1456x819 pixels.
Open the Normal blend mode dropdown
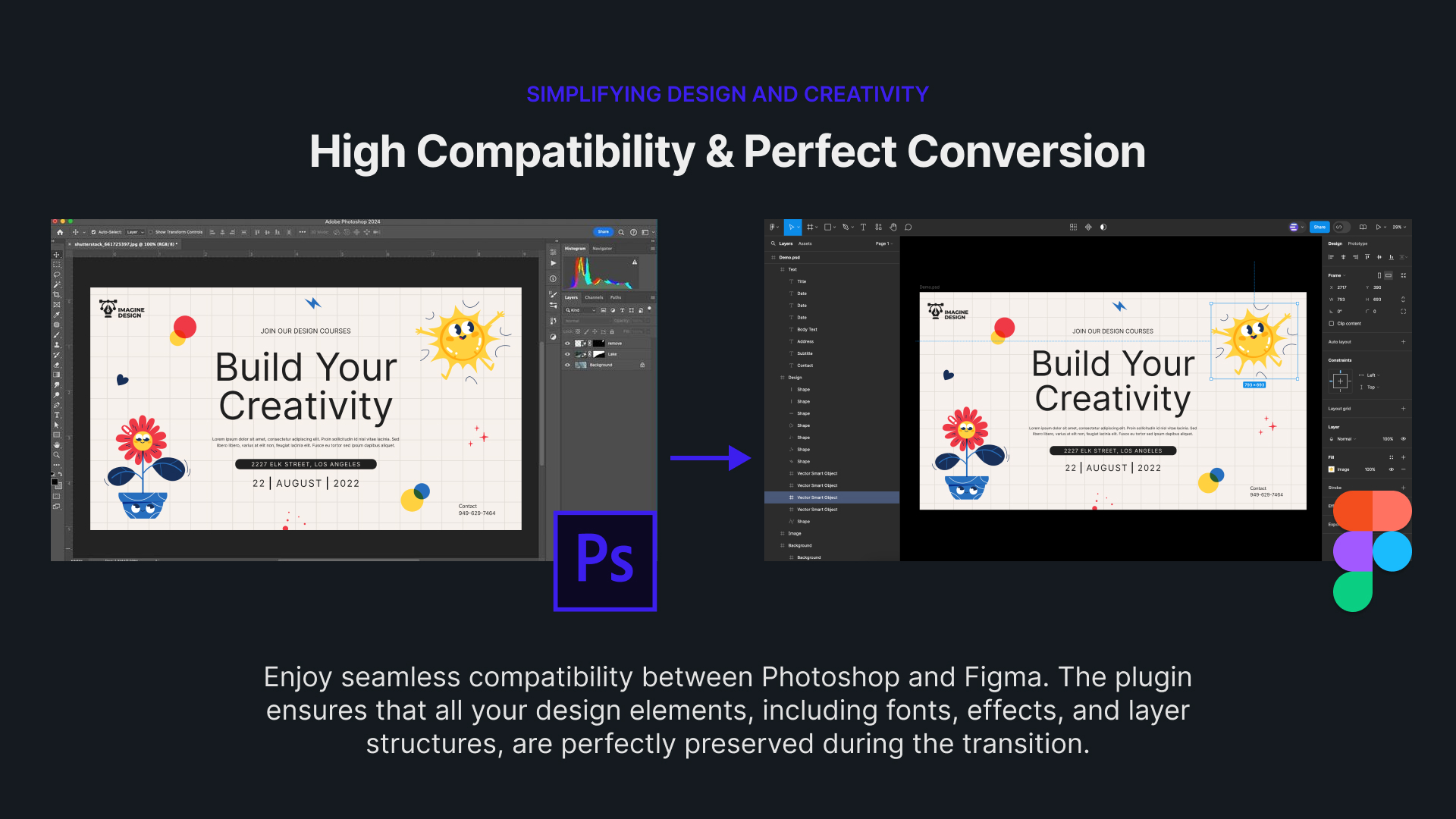tap(1345, 439)
